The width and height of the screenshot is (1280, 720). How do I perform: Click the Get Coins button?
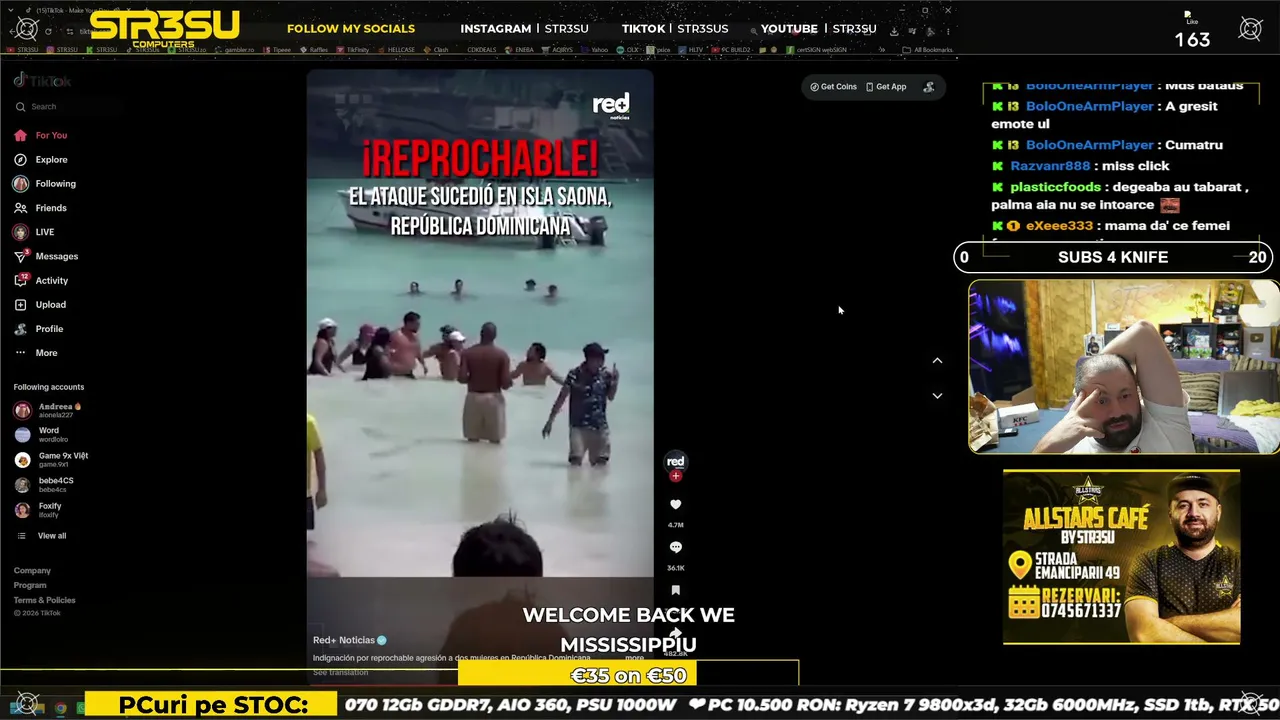click(x=833, y=87)
